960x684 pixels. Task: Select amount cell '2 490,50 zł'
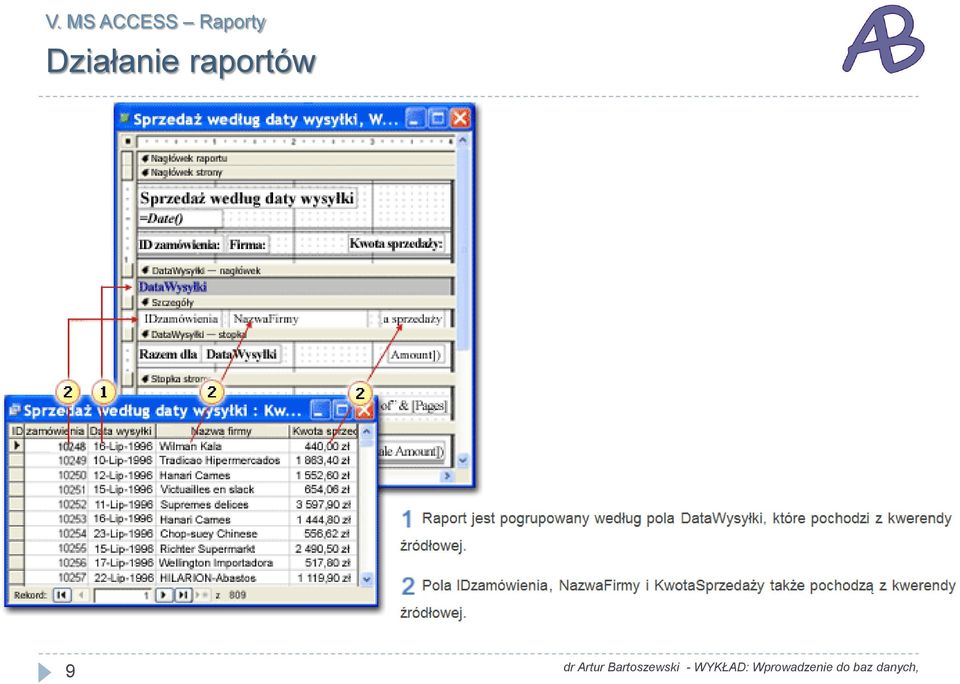click(x=323, y=549)
